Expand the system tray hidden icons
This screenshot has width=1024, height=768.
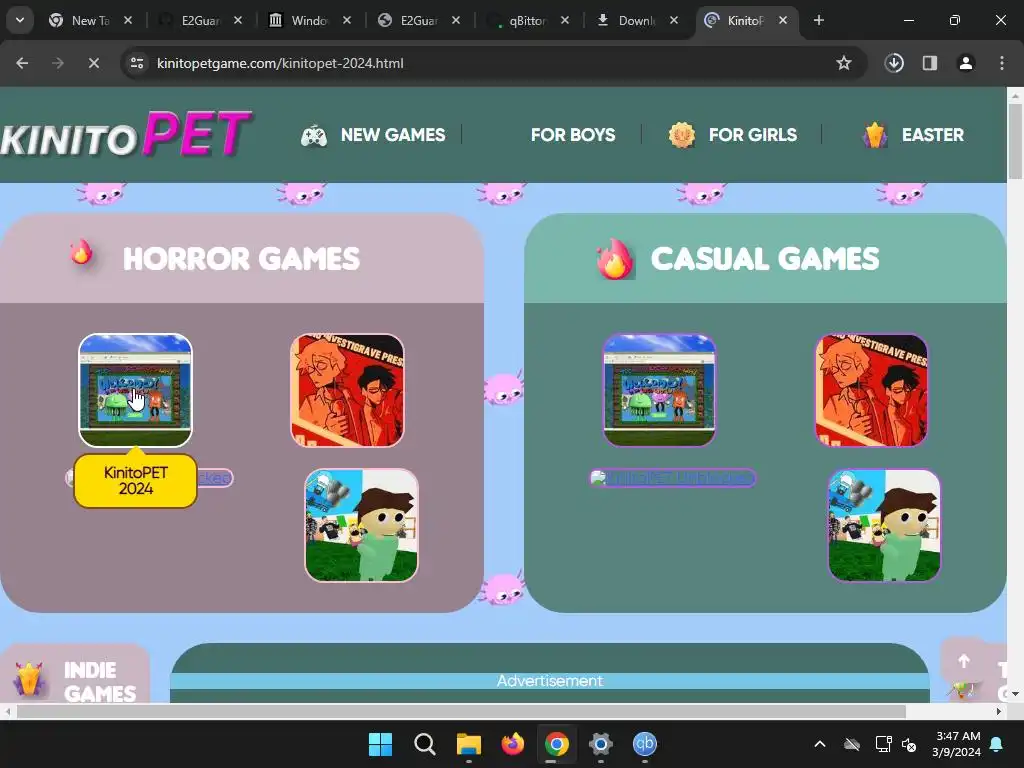tap(820, 744)
